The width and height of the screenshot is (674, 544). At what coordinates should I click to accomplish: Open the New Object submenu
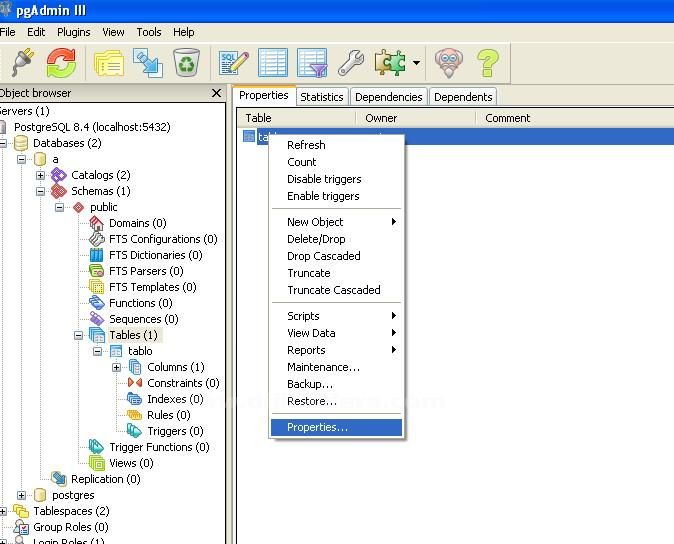(x=337, y=222)
